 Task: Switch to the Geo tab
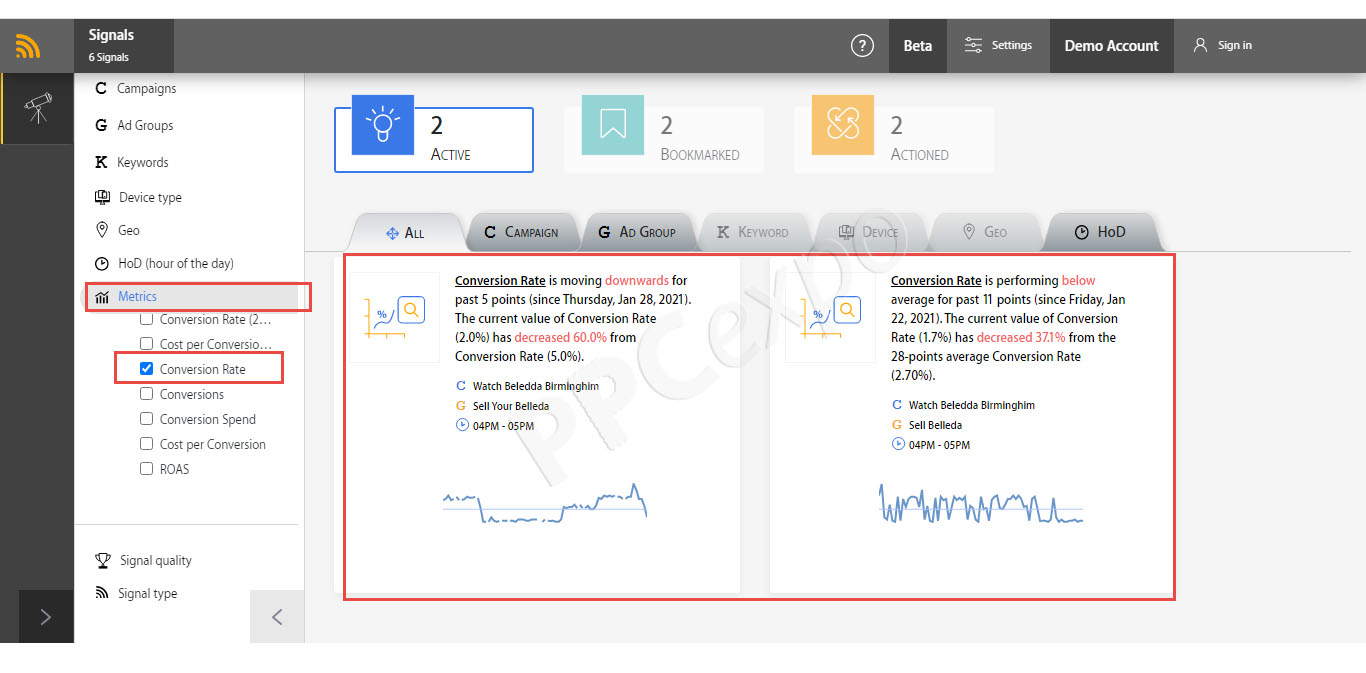coord(984,232)
